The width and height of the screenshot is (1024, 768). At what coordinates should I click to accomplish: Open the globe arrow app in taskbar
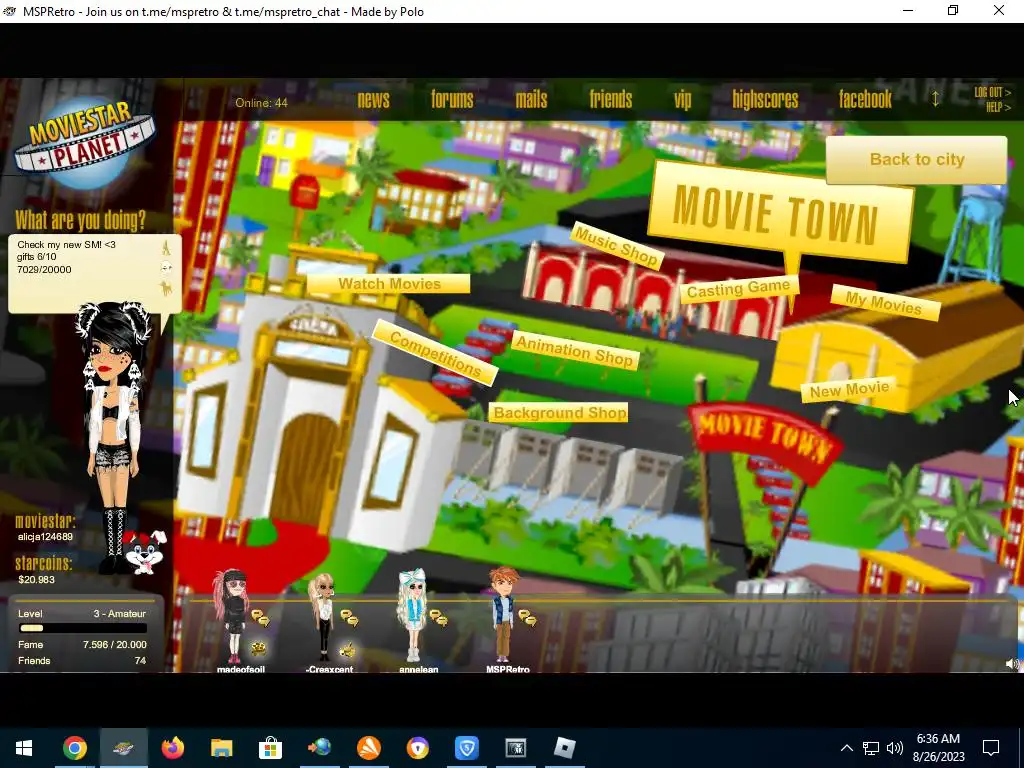coord(319,748)
